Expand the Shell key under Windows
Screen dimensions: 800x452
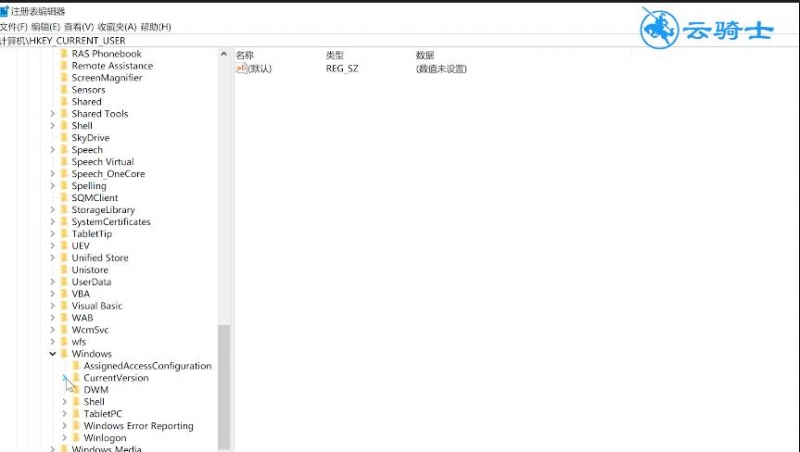tap(65, 401)
